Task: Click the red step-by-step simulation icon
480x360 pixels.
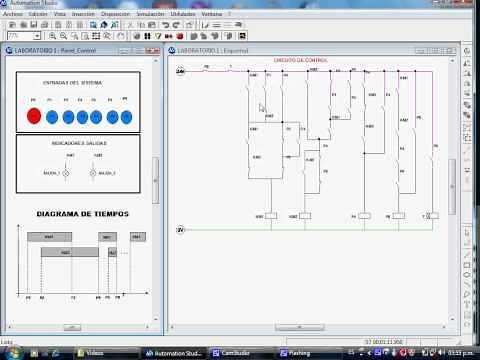Action: click(x=169, y=36)
